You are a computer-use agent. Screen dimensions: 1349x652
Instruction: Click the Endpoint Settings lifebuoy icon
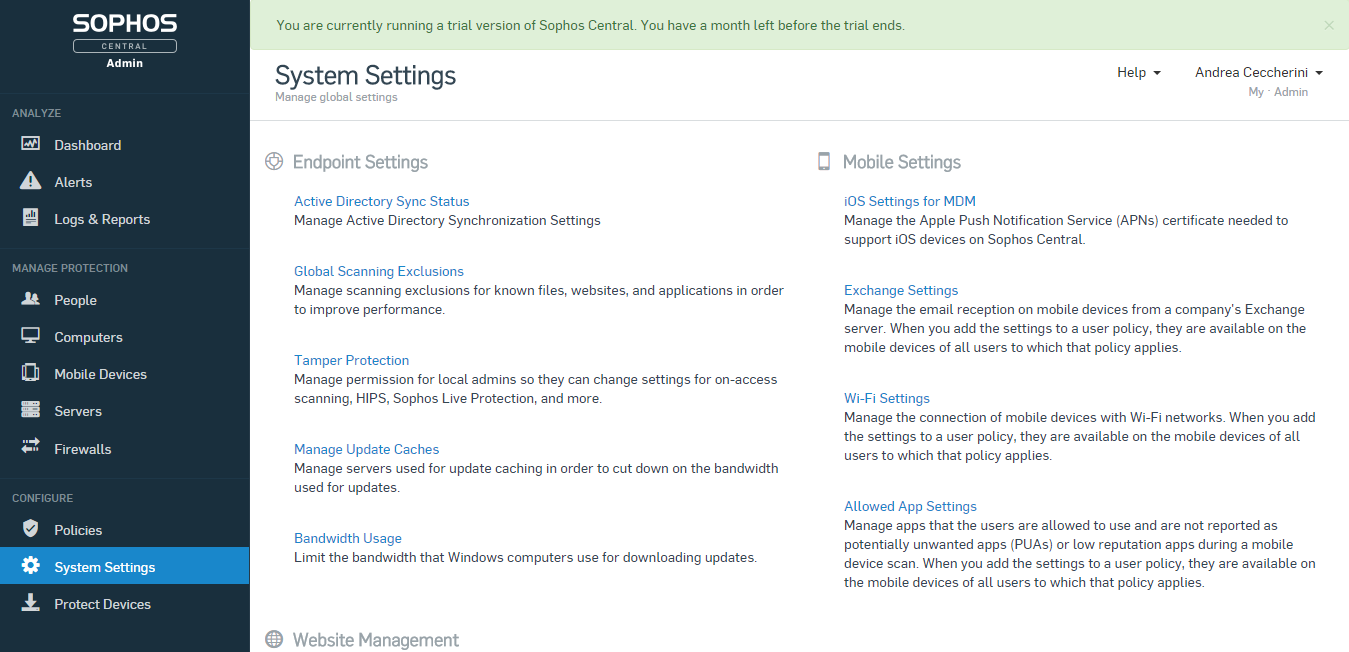click(274, 161)
